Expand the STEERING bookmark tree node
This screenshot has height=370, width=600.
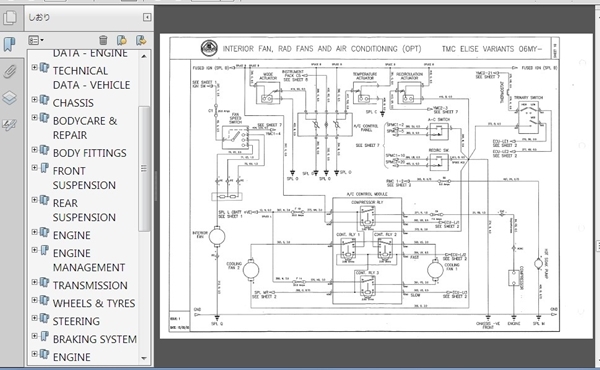pyautogui.click(x=34, y=318)
